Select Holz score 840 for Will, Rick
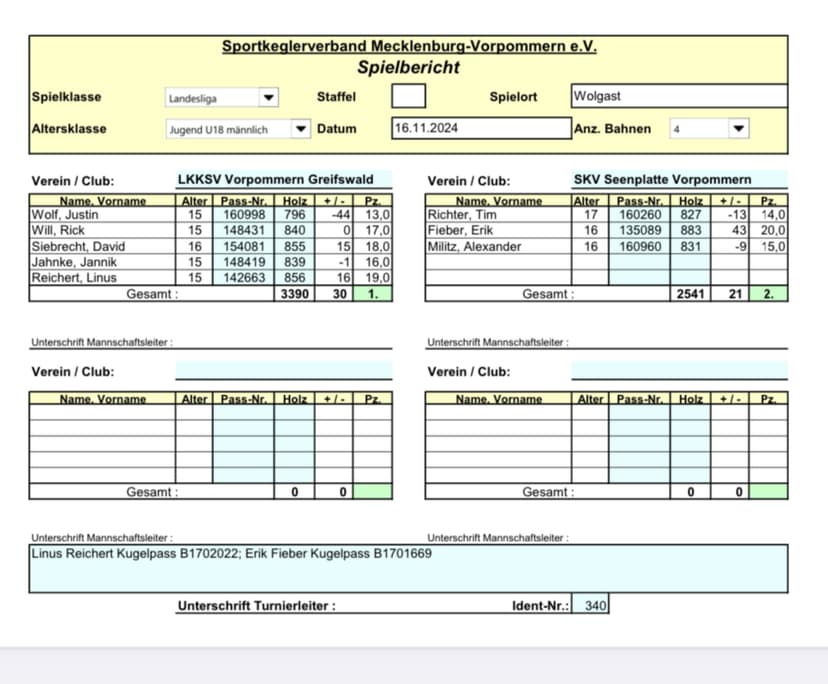This screenshot has height=684, width=828. point(294,230)
